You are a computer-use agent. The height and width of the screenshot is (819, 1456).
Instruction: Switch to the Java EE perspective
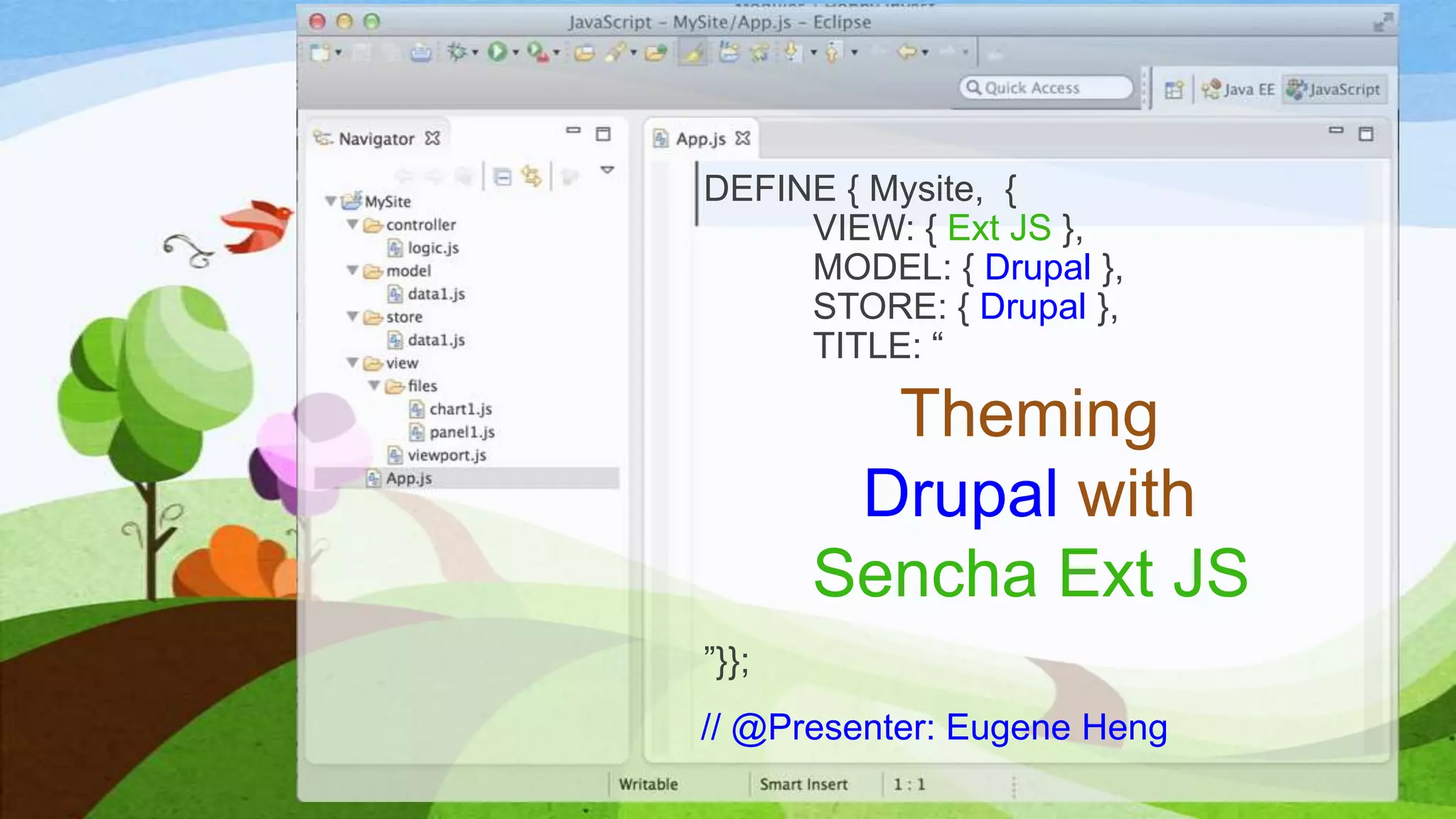point(1238,90)
